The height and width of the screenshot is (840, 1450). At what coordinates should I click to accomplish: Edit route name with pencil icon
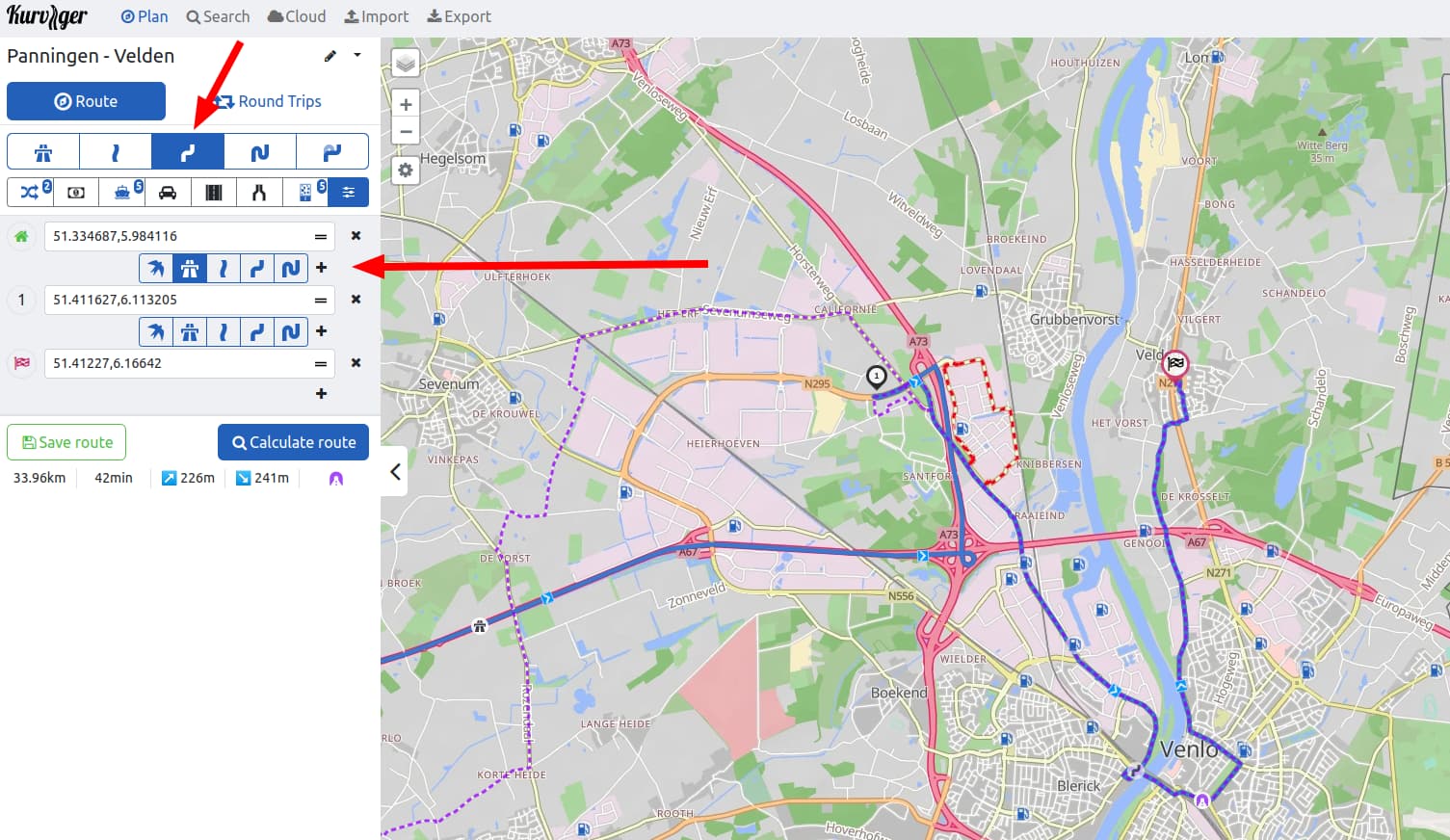point(330,56)
